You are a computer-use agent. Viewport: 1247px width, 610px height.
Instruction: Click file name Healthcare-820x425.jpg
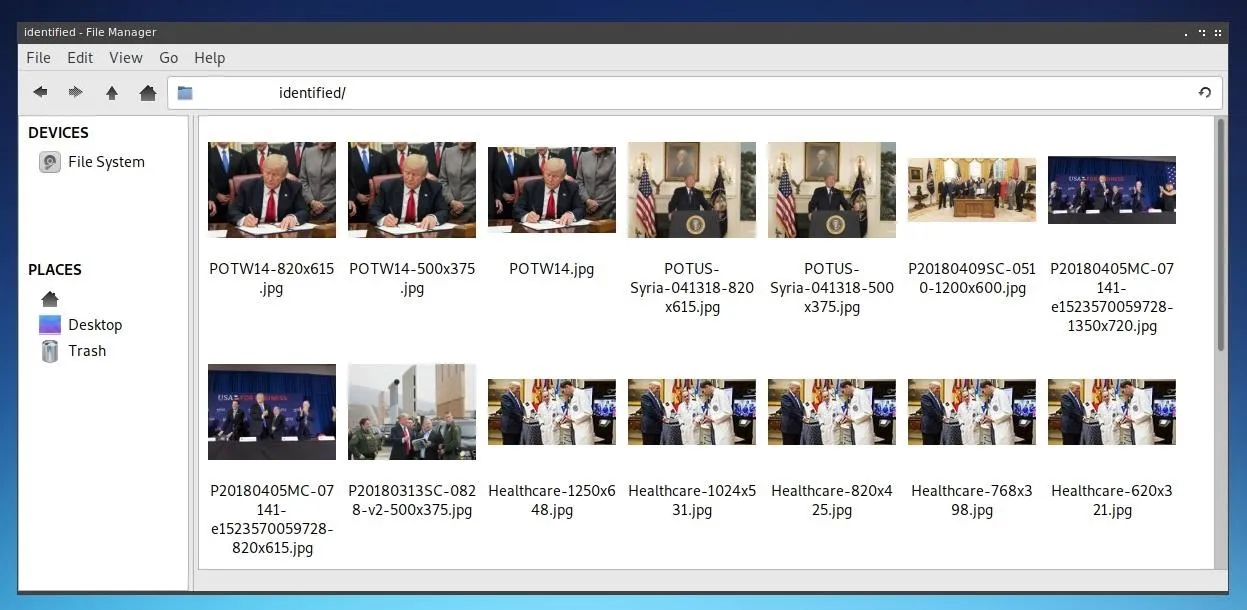click(x=832, y=500)
